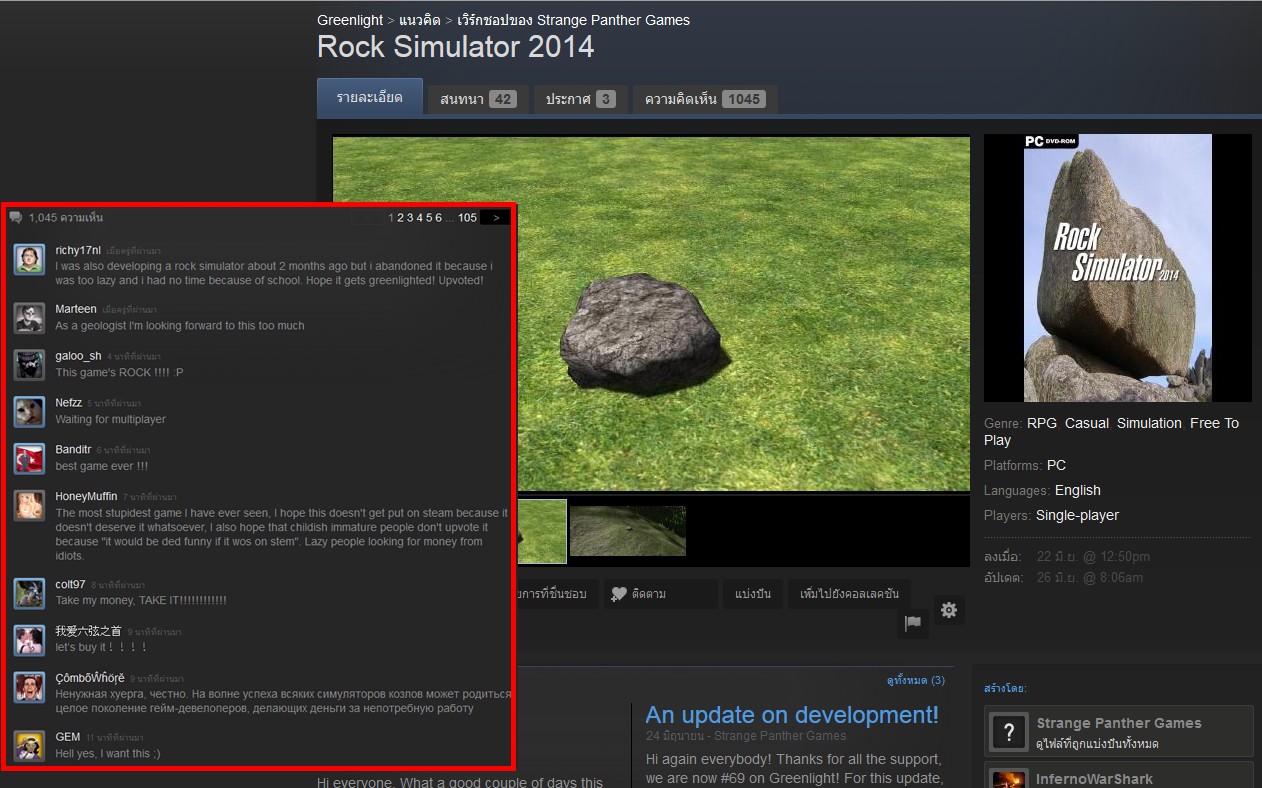View galoo_sh's avatar picture
Image resolution: width=1262 pixels, height=788 pixels.
coord(29,365)
